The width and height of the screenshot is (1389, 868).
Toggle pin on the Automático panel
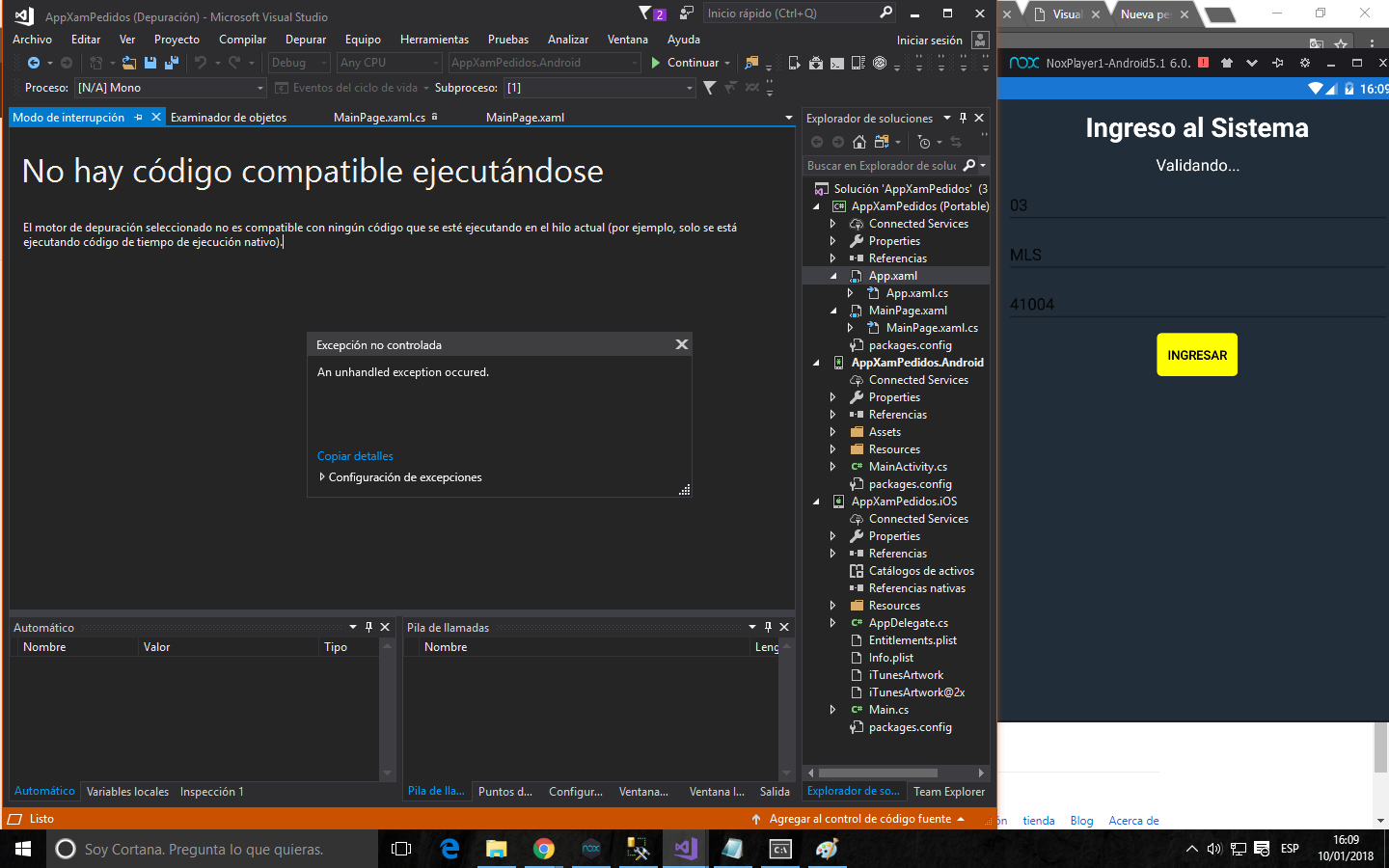[x=368, y=627]
